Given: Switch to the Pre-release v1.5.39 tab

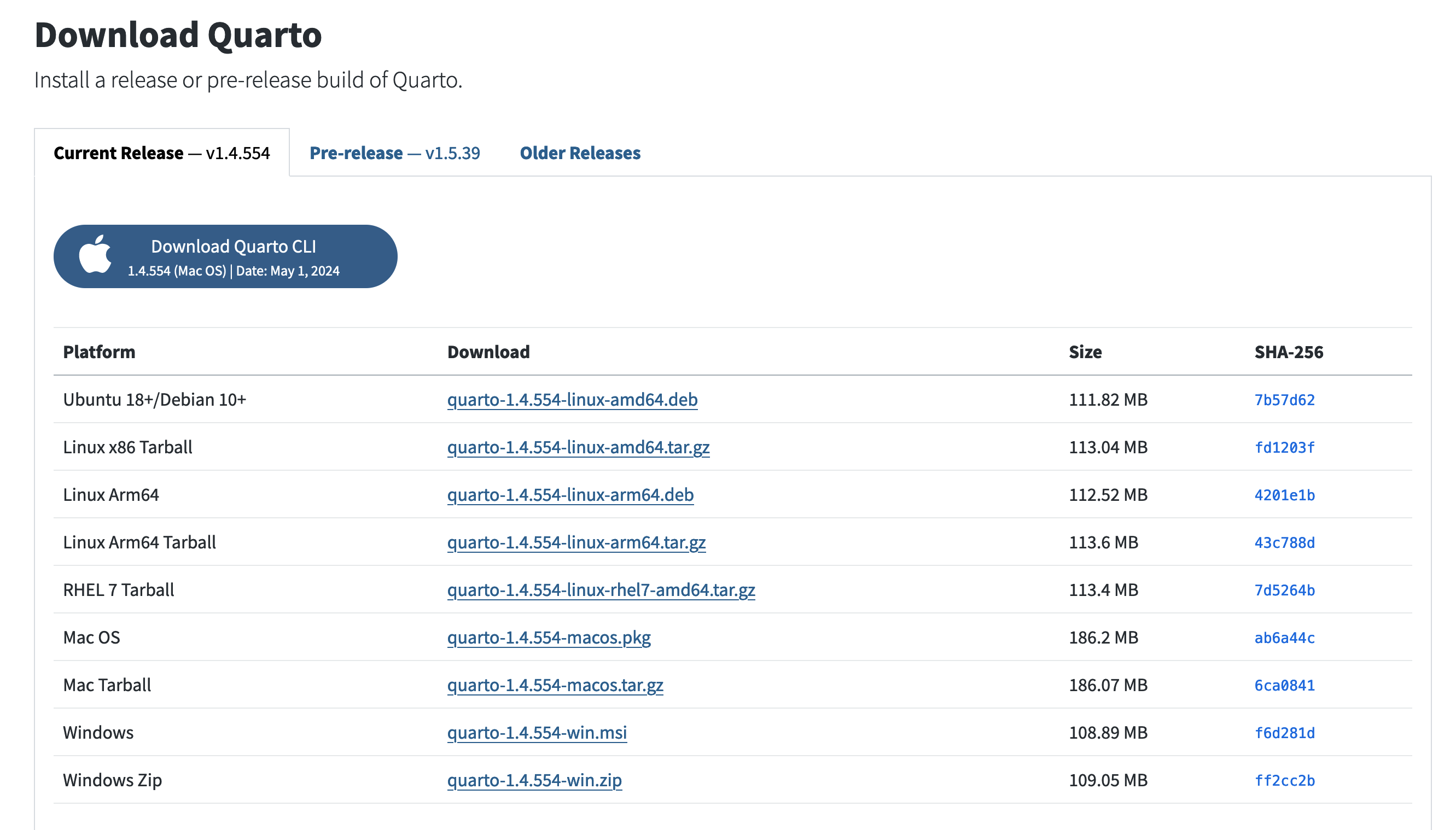Looking at the screenshot, I should (x=394, y=153).
